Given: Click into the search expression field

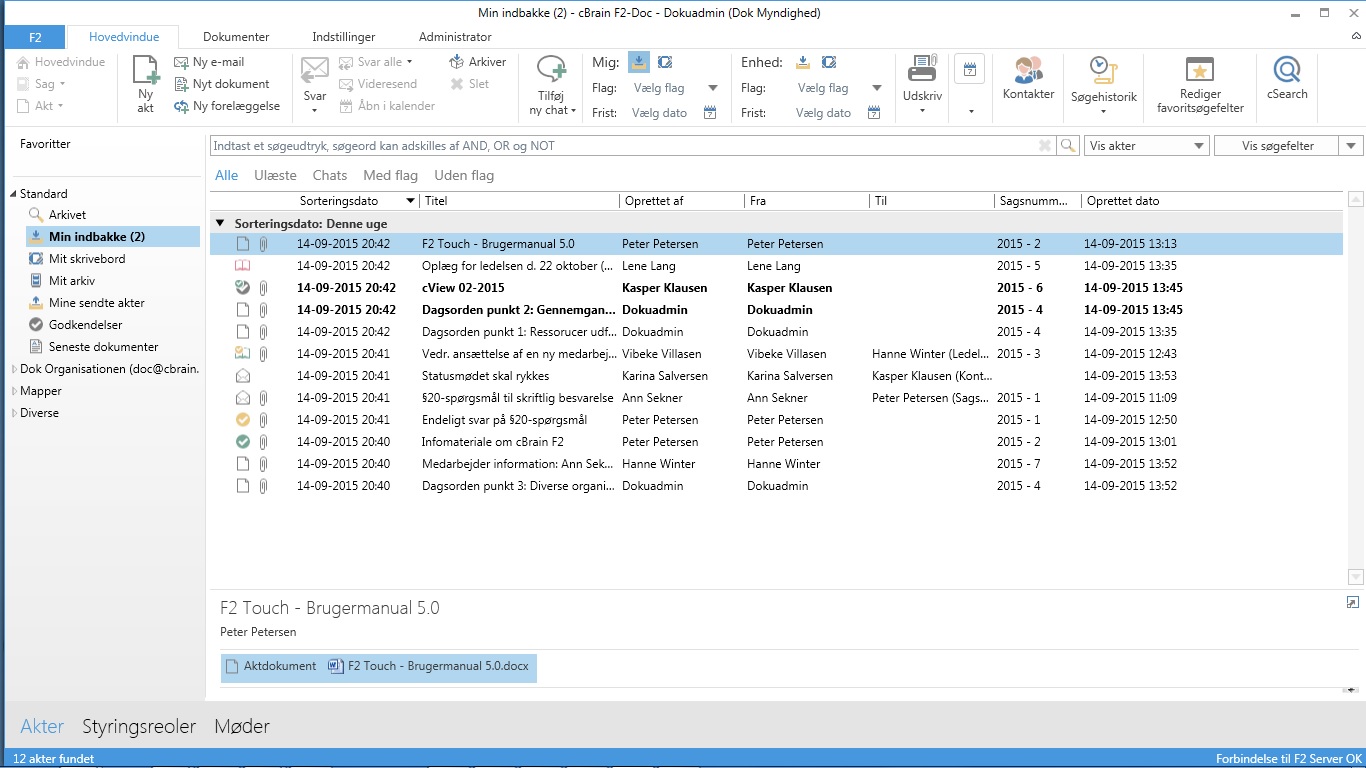Looking at the screenshot, I should click(622, 146).
